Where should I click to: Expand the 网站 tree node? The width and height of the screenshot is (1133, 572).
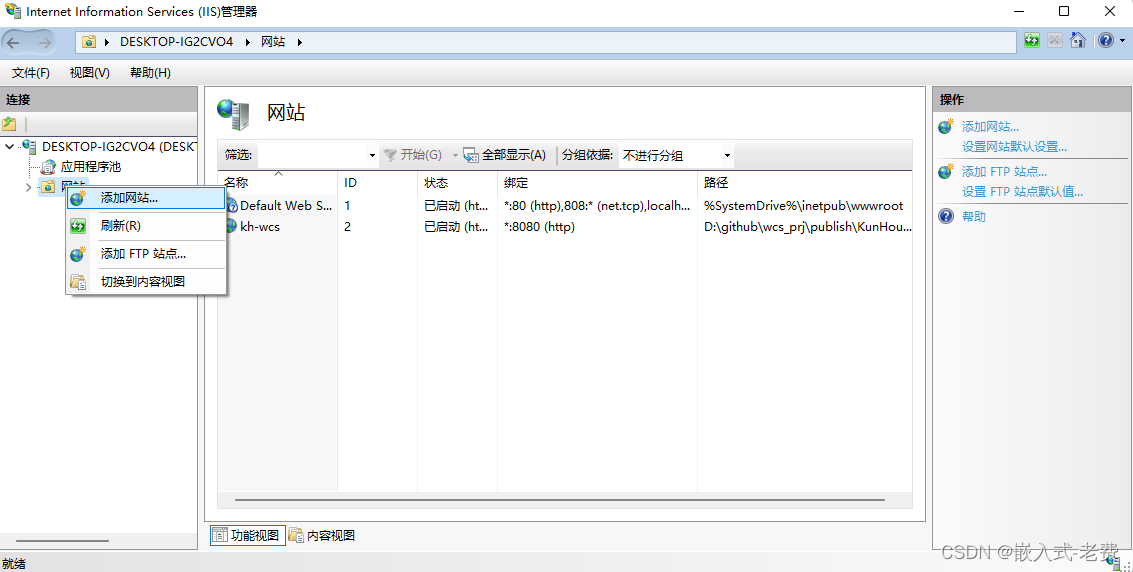[x=28, y=188]
